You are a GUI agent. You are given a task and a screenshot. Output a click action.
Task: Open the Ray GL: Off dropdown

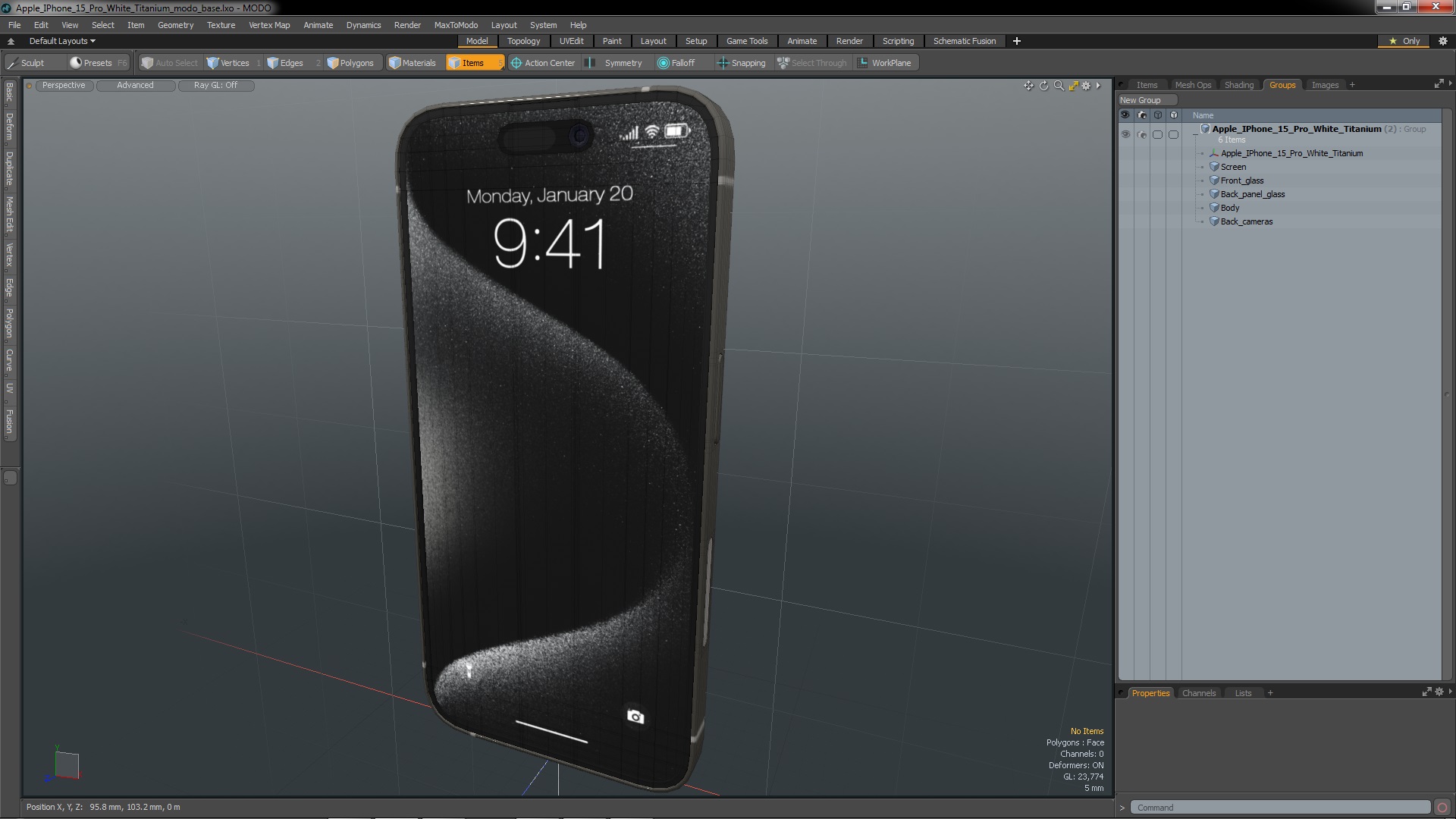click(x=215, y=85)
